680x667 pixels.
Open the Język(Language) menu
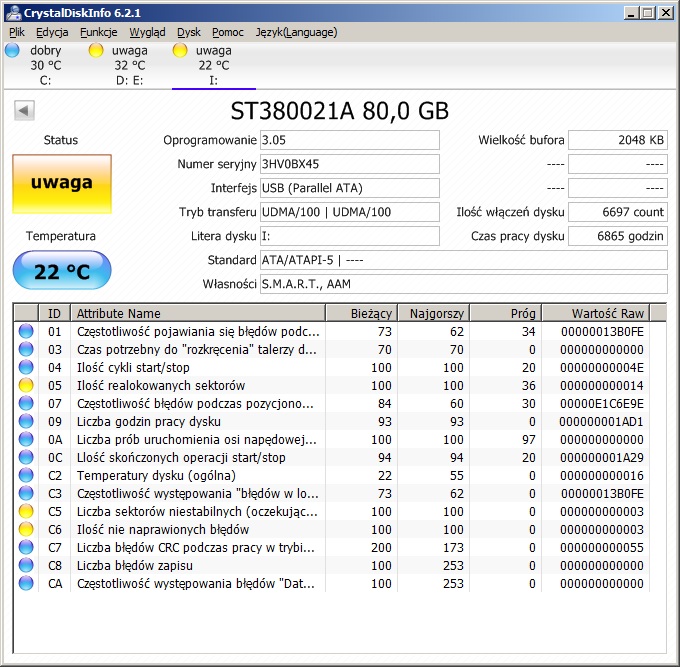pyautogui.click(x=296, y=32)
